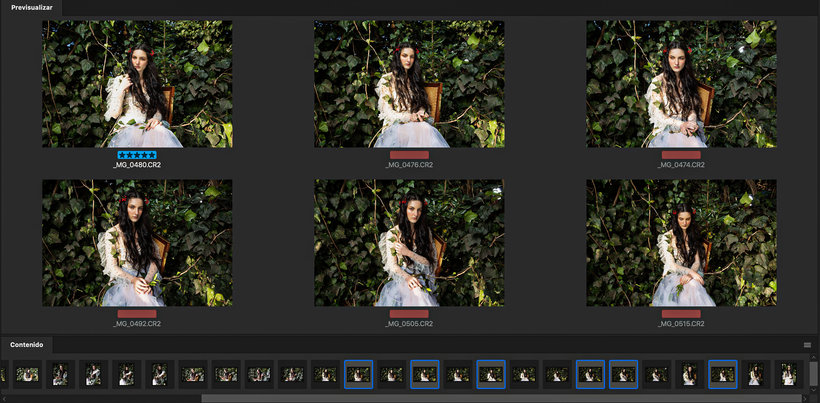Image resolution: width=820 pixels, height=403 pixels.
Task: Click the red label under _MG_0476.CR2
Action: [x=409, y=155]
